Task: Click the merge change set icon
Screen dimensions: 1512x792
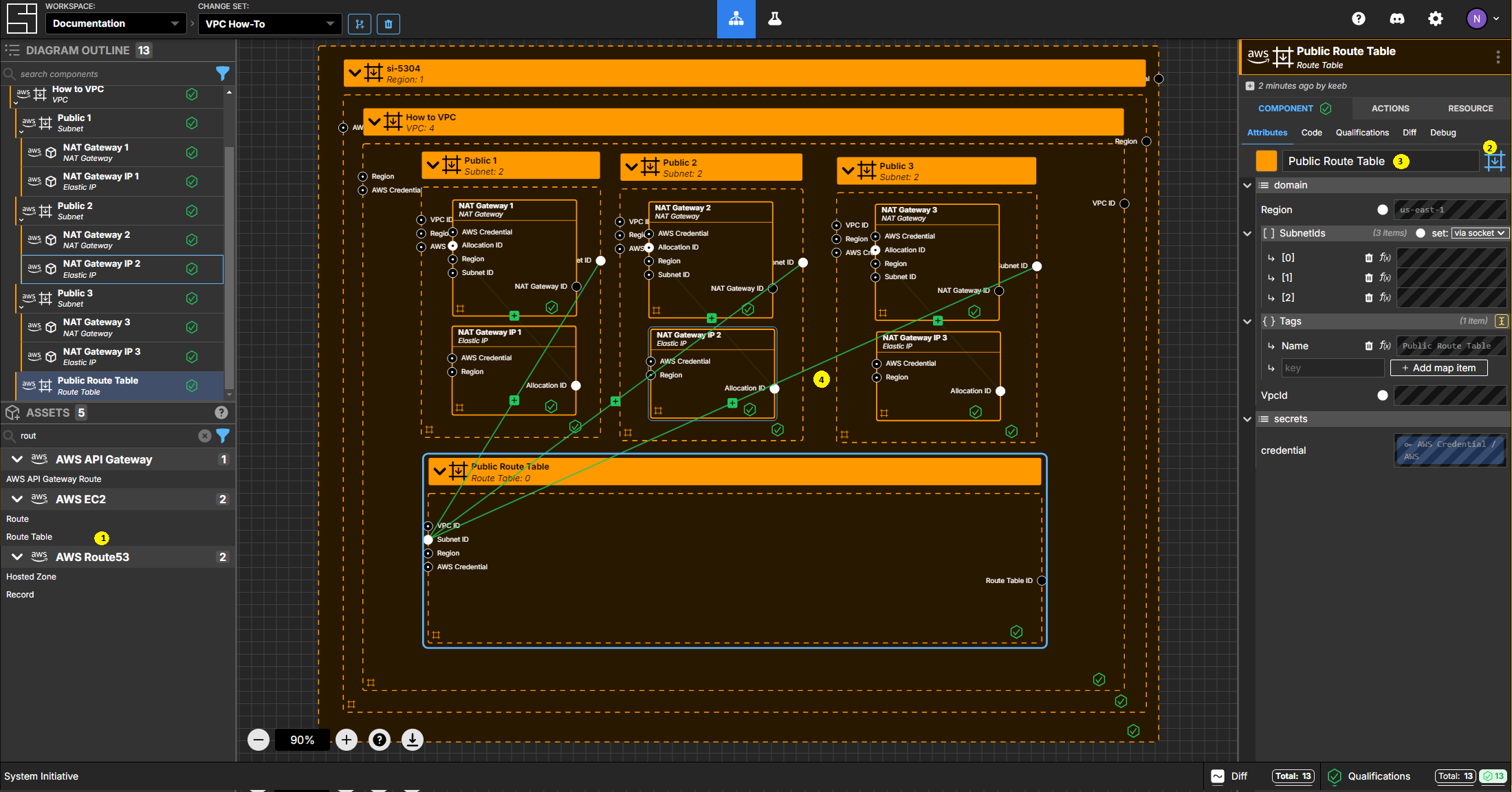Action: (x=360, y=24)
